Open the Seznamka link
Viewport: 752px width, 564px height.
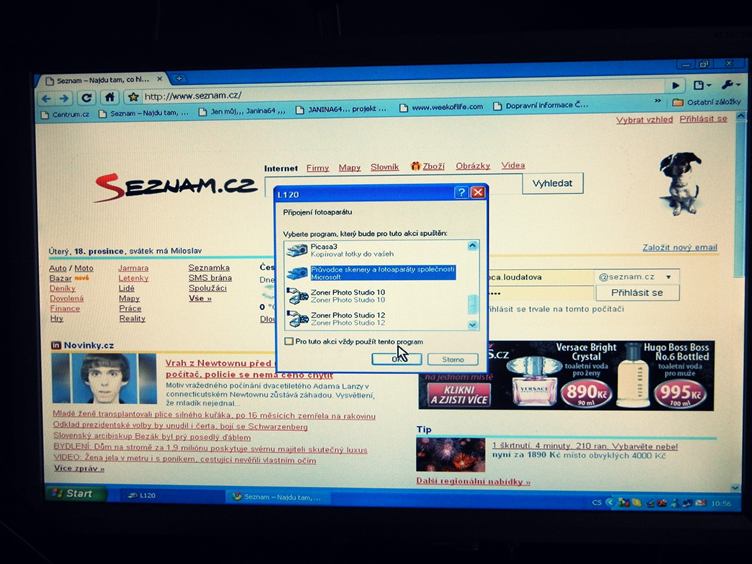click(209, 268)
